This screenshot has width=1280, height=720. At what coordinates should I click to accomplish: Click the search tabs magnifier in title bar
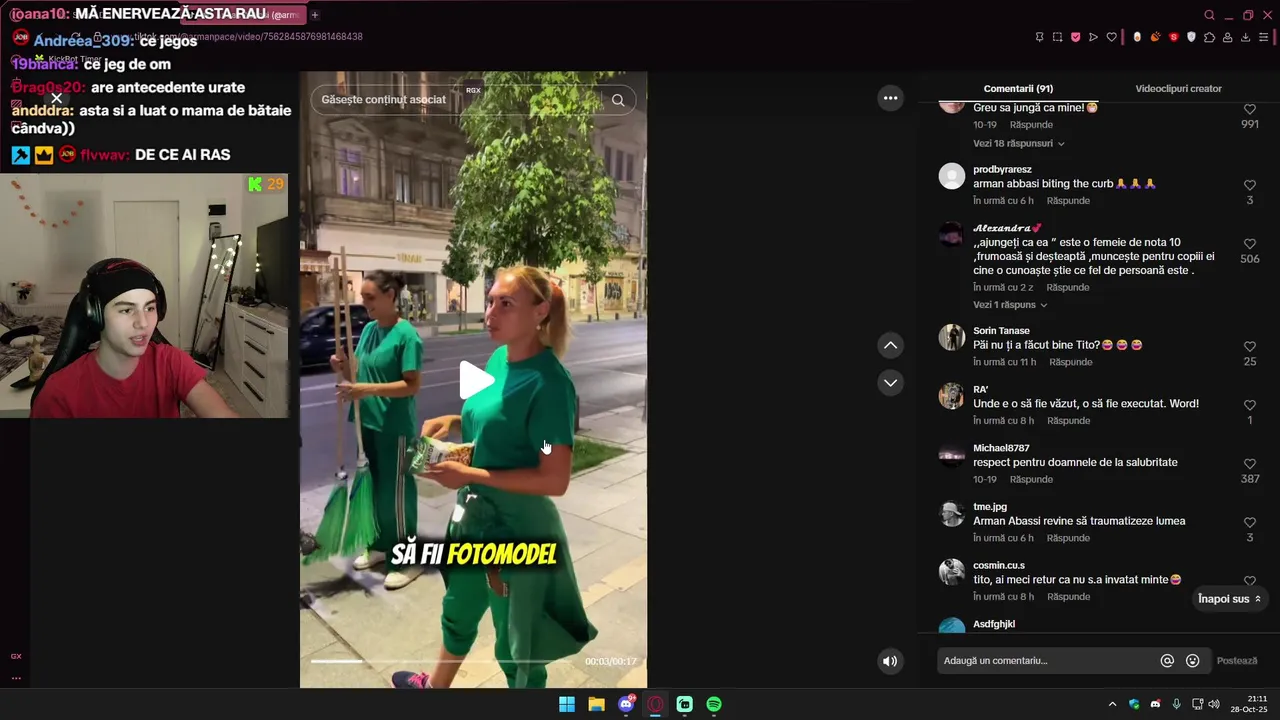click(x=1209, y=15)
